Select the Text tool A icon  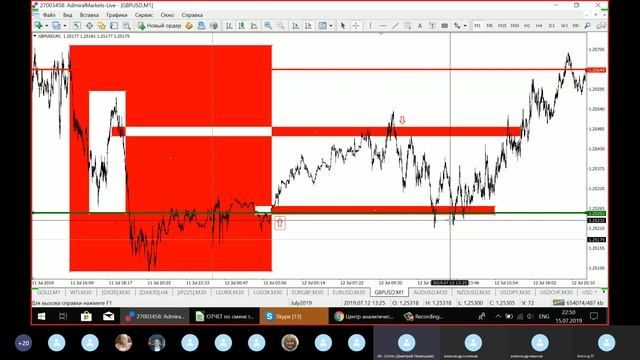tap(420, 26)
